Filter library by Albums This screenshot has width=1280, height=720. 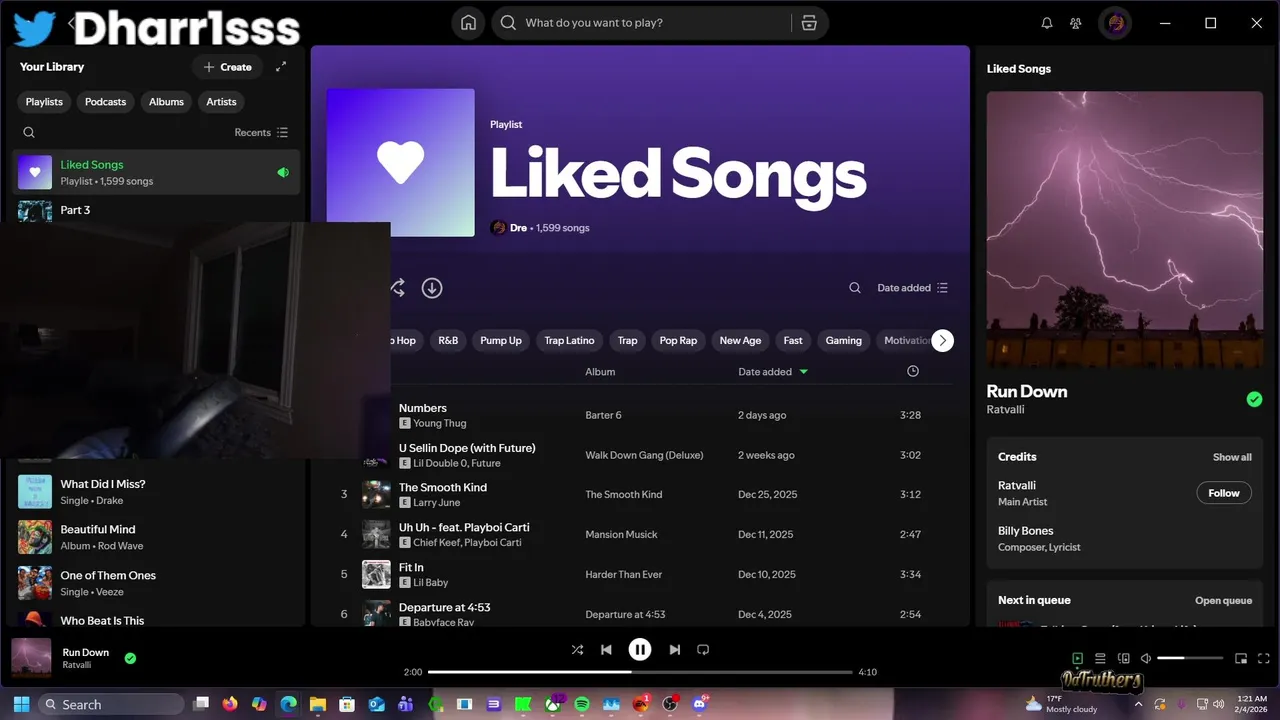pyautogui.click(x=166, y=102)
